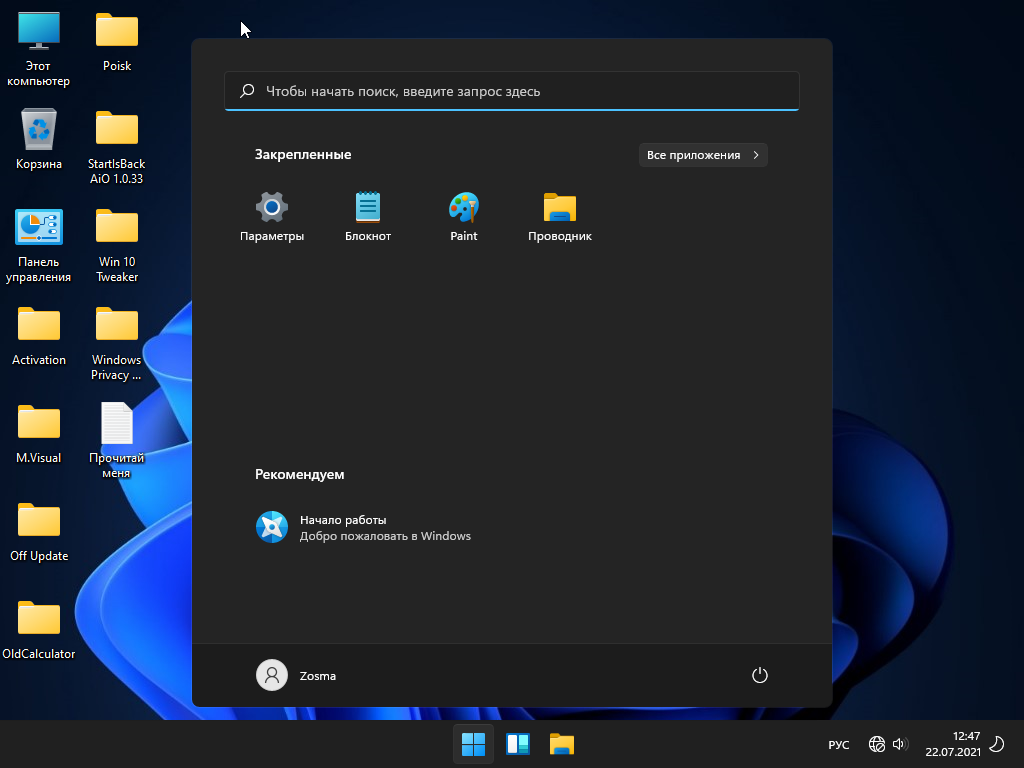The height and width of the screenshot is (768, 1024).
Task: Click the network globe tray icon
Action: (877, 744)
